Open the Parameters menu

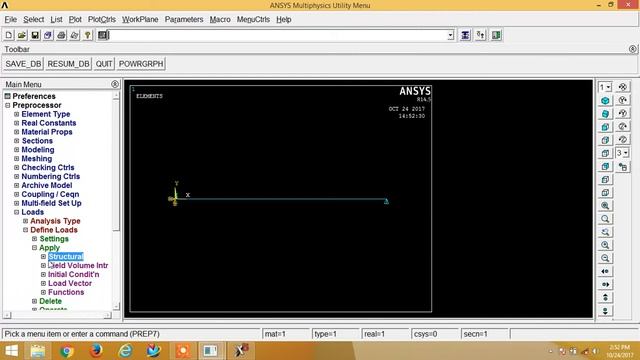[184, 19]
